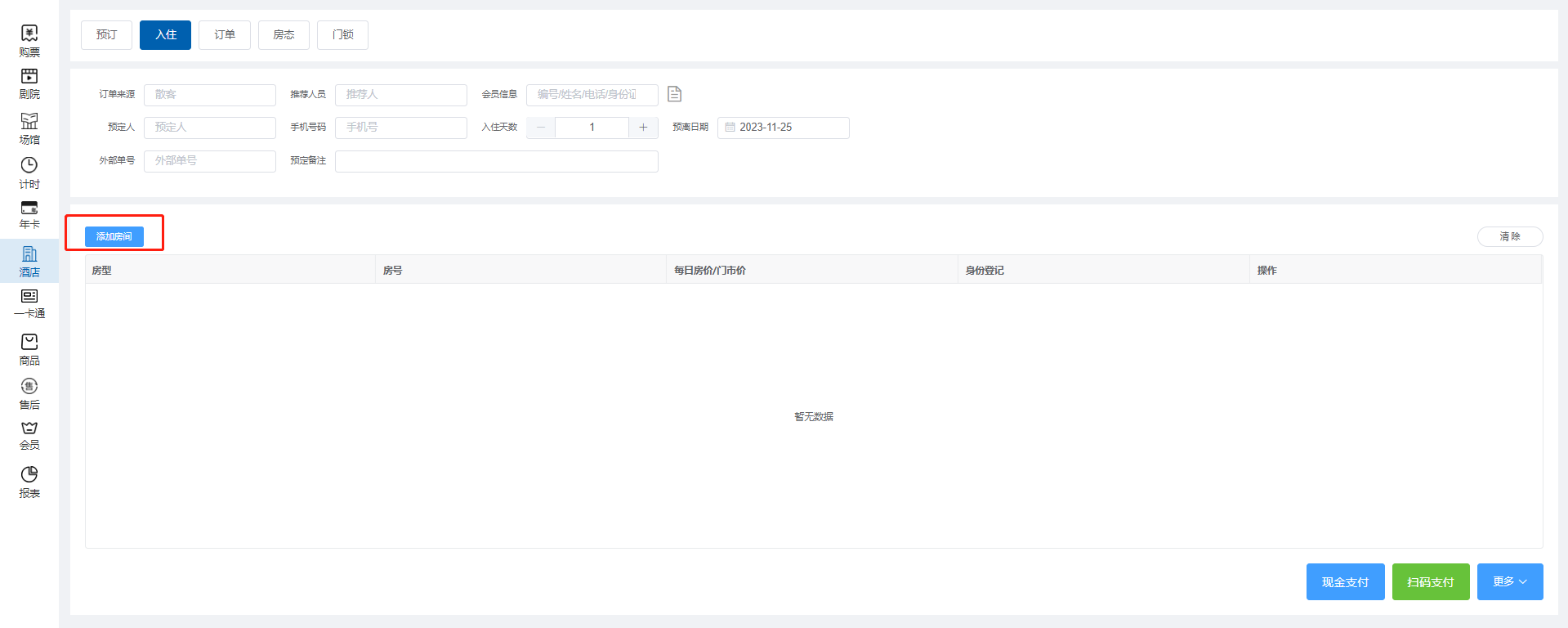Screen dimensions: 1568x628
Task: Open the 一卡通 card module
Action: click(29, 303)
